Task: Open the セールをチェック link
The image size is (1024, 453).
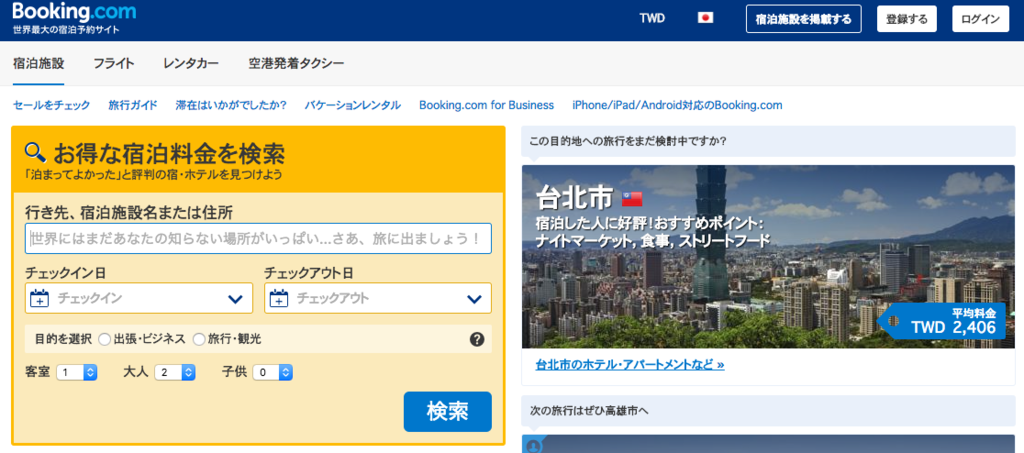Action: (x=52, y=105)
